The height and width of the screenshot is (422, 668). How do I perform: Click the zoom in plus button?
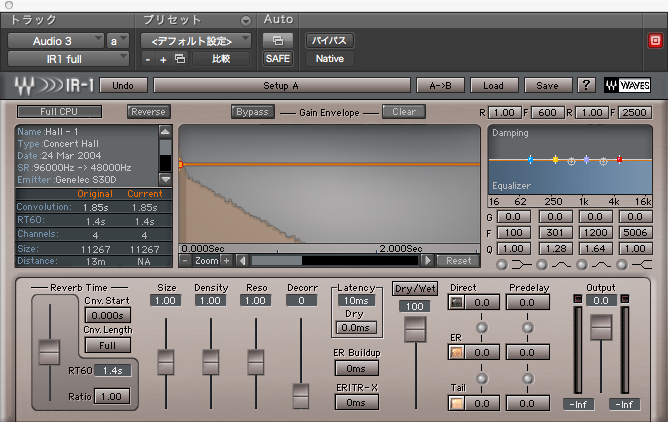tap(227, 261)
